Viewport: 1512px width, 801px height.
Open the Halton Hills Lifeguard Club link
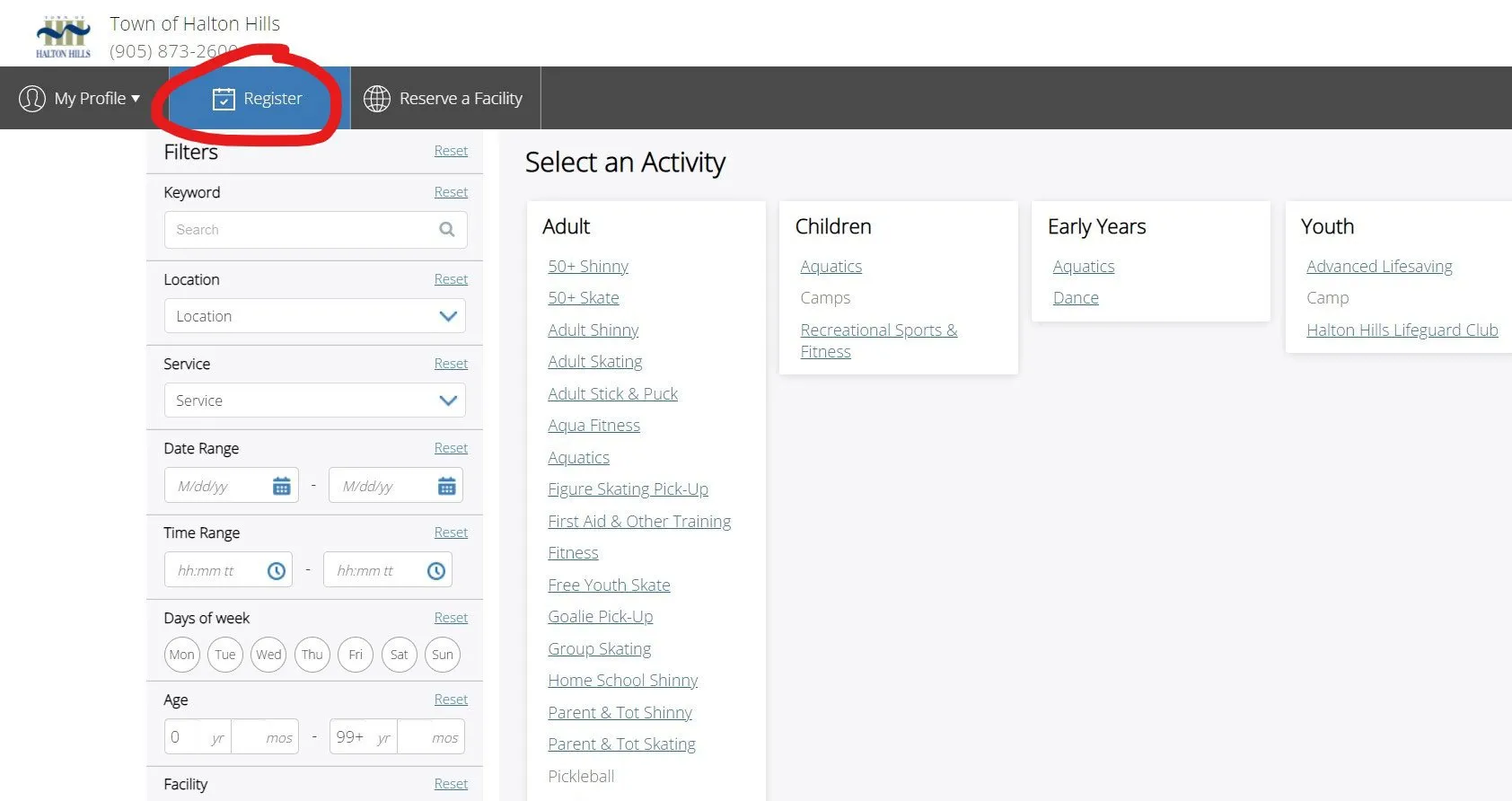click(1402, 330)
